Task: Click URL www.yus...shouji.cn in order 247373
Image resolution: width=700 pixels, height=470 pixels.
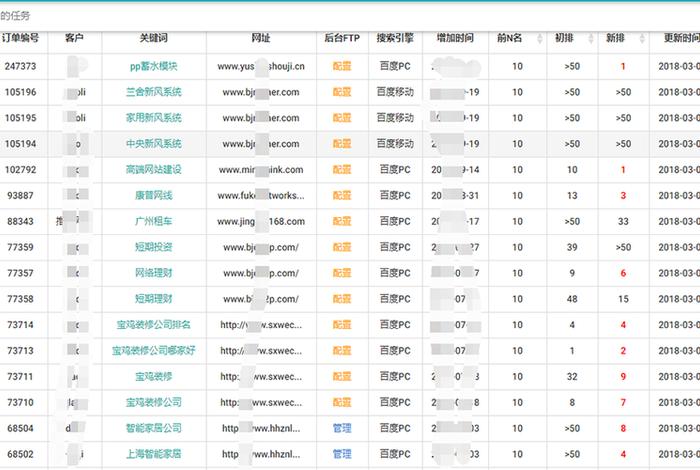Action: pyautogui.click(x=261, y=66)
